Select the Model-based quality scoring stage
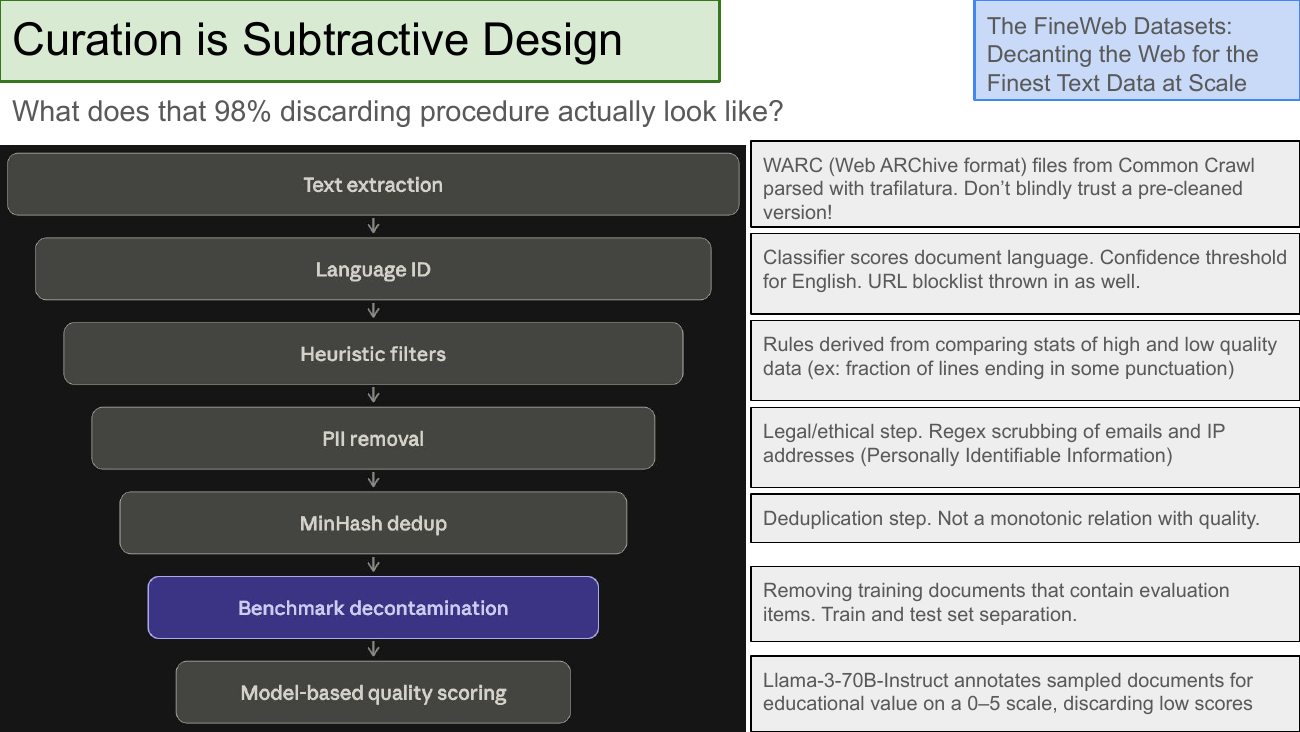The width and height of the screenshot is (1300, 732). click(373, 693)
